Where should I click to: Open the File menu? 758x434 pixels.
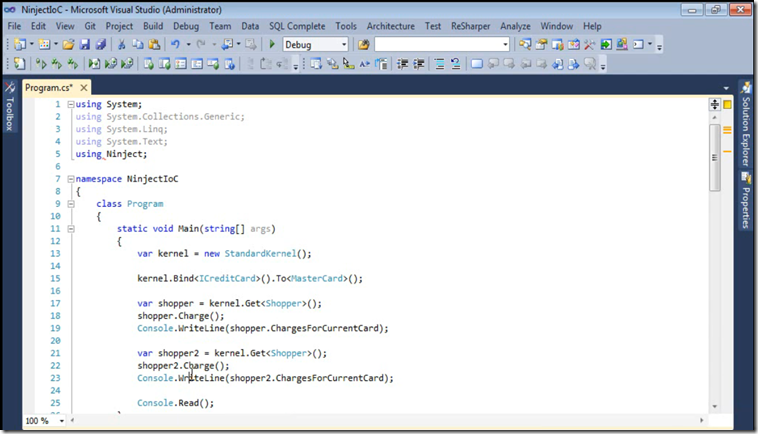[14, 26]
